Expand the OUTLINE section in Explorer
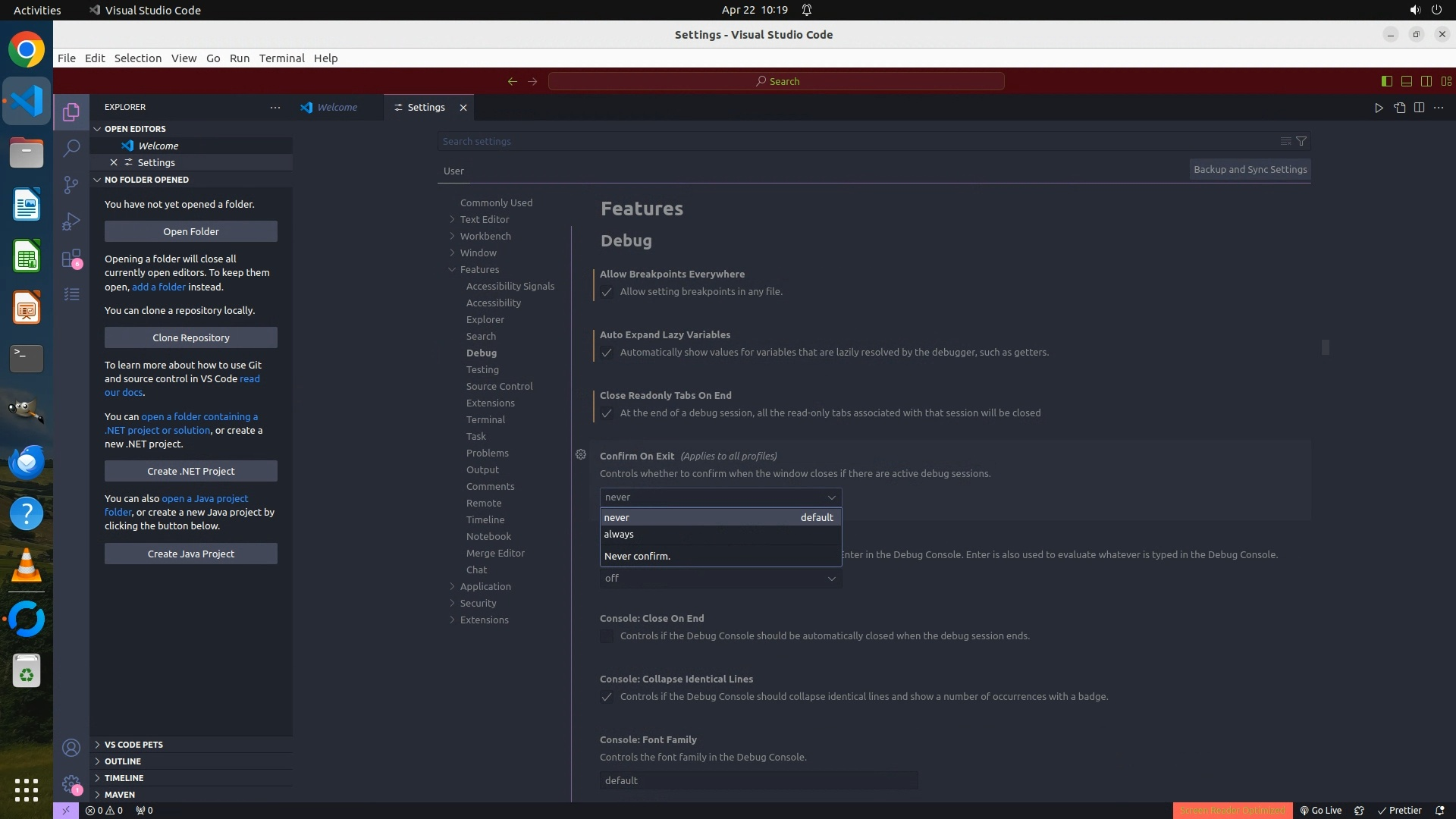This screenshot has width=1456, height=819. tap(123, 761)
